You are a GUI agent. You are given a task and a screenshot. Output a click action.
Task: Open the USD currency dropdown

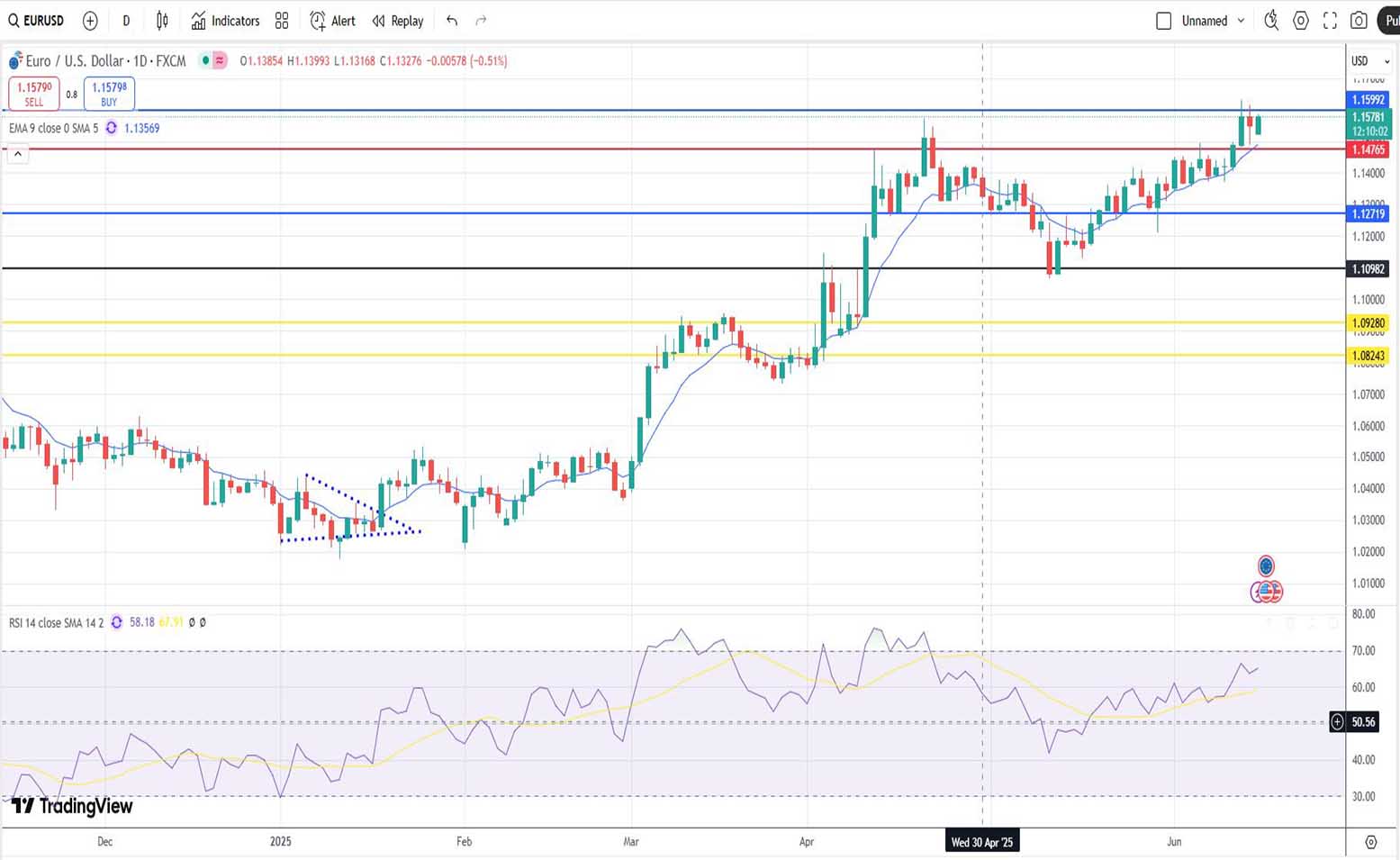coord(1368,61)
